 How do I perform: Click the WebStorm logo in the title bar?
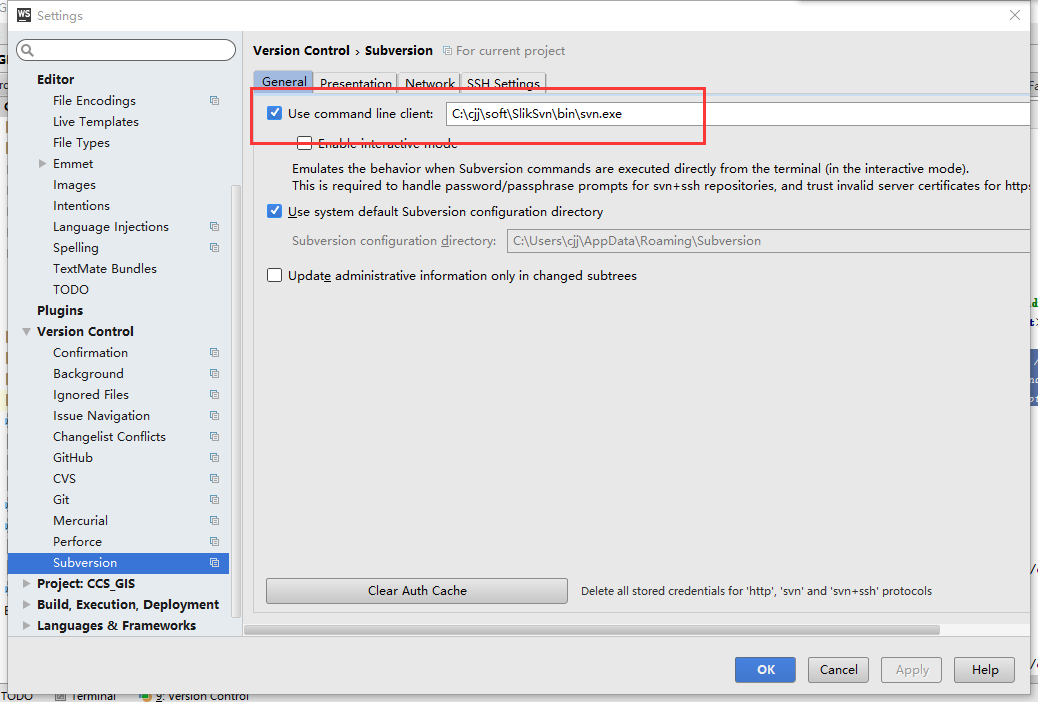(24, 15)
